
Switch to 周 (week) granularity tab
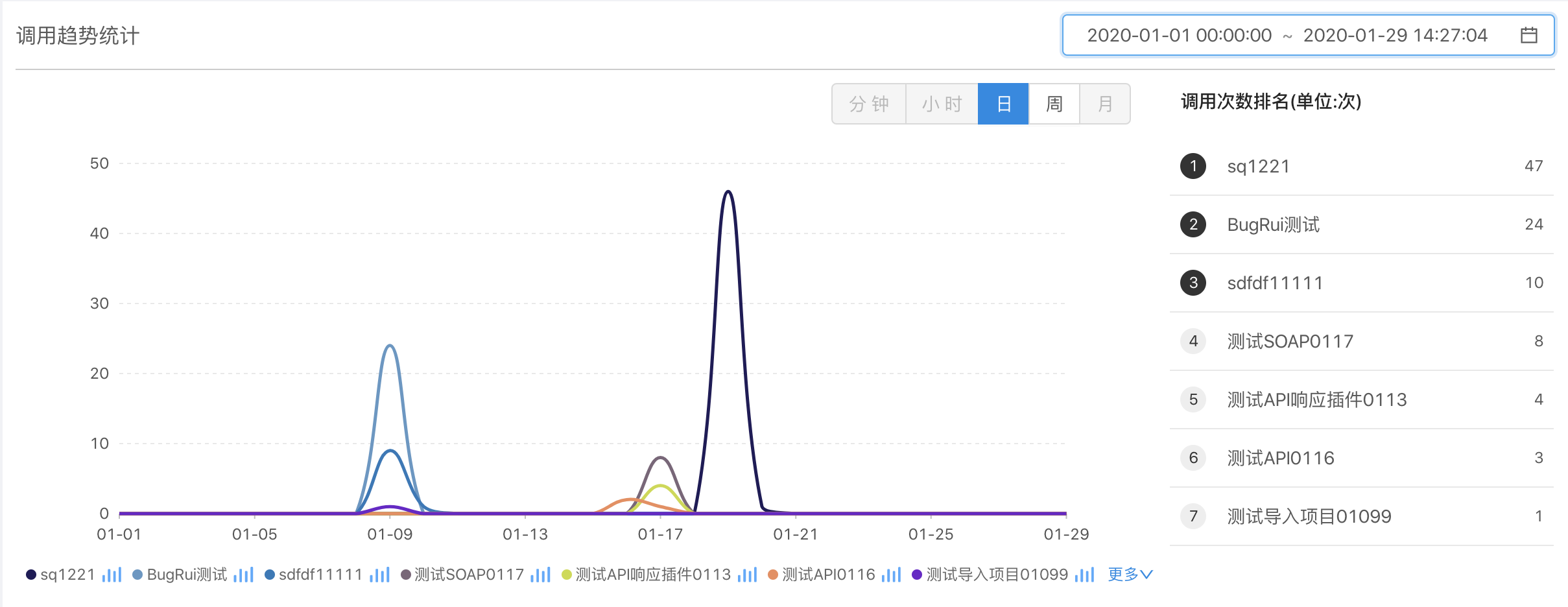[x=1054, y=104]
